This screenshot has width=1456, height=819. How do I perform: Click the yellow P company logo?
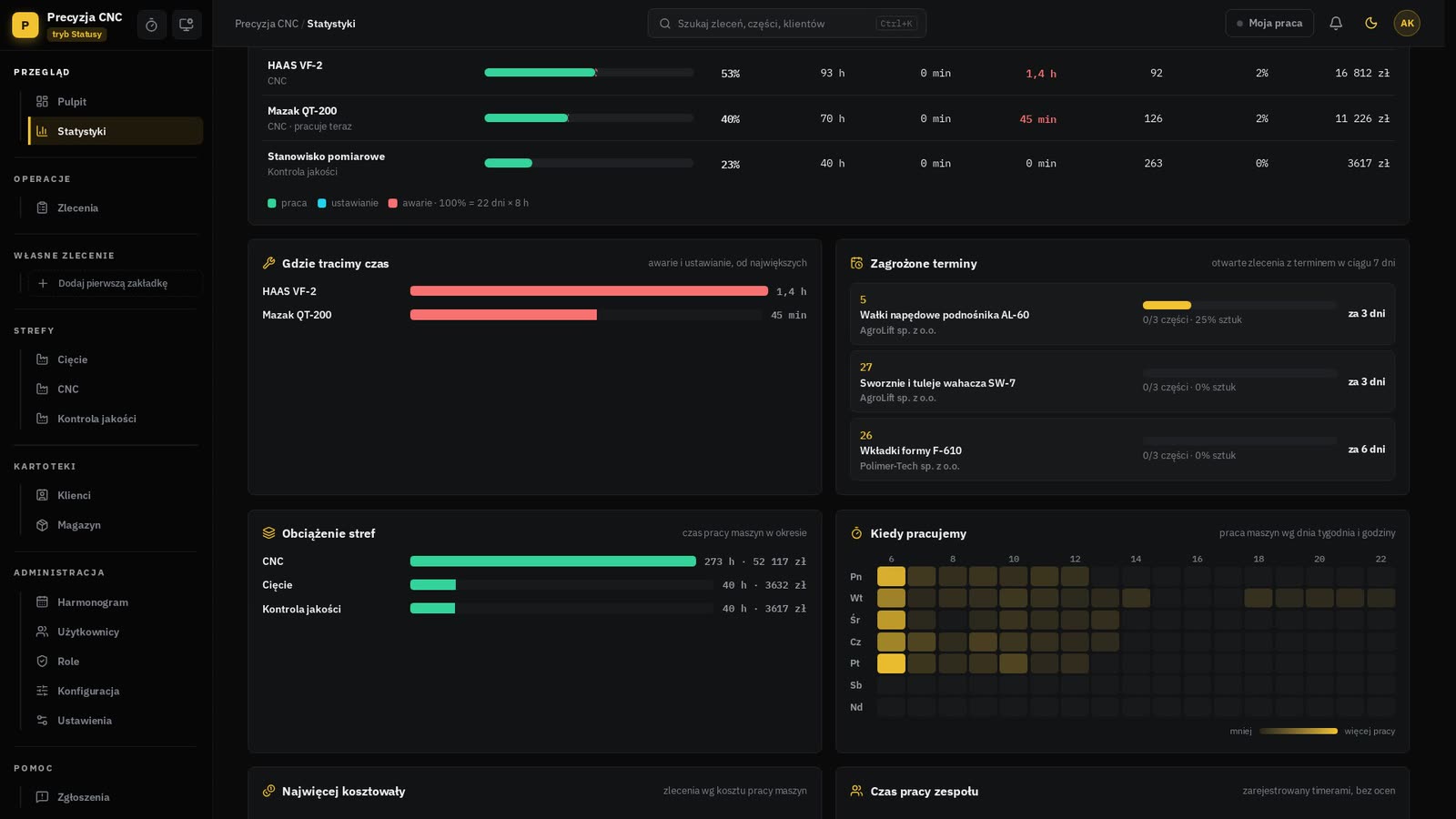coord(25,25)
